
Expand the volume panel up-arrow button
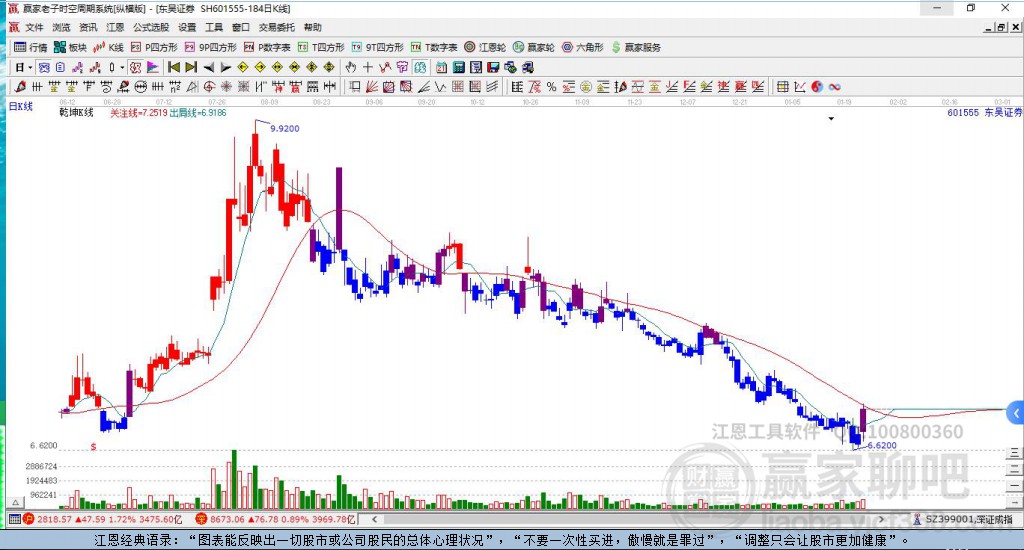coord(16,502)
